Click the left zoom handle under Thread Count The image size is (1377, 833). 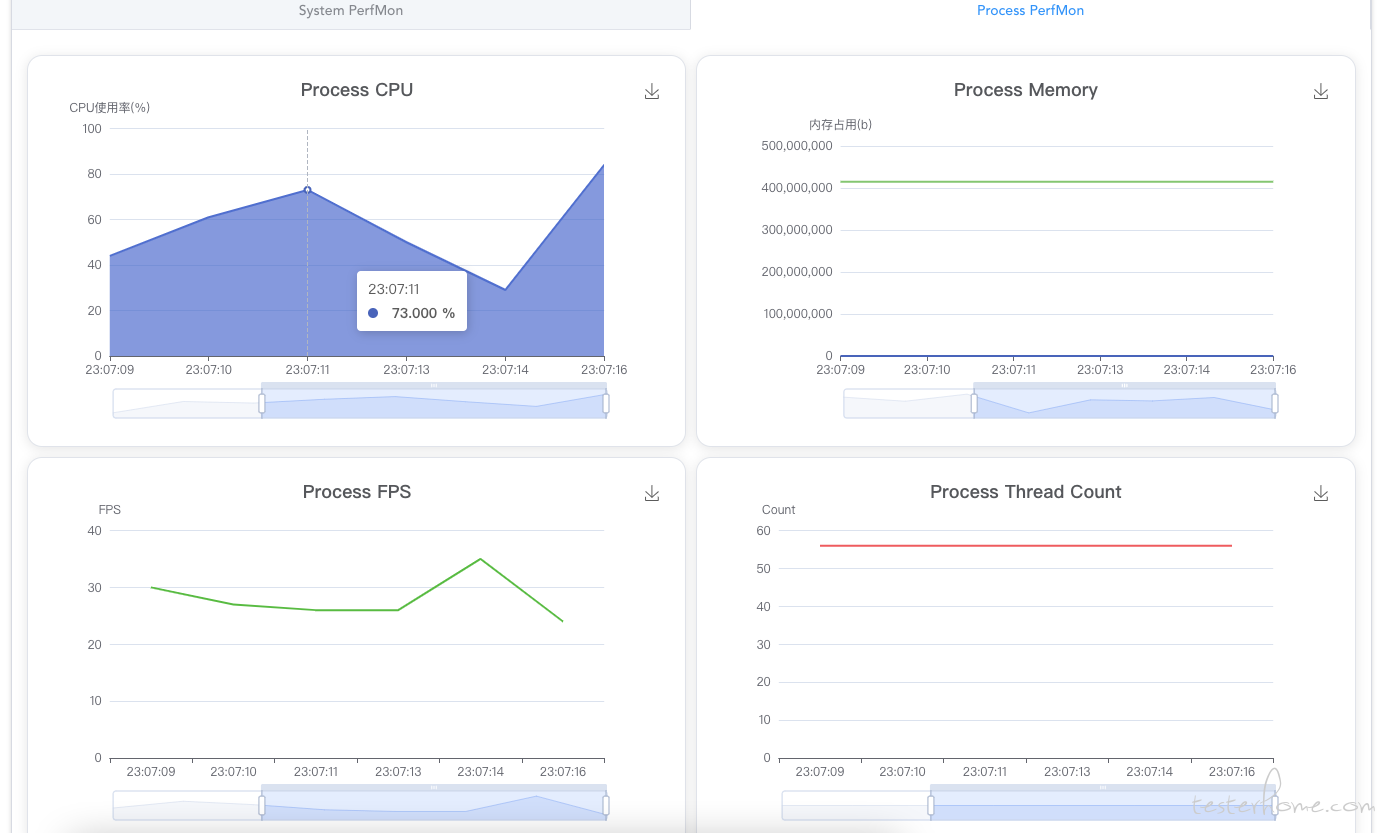pyautogui.click(x=931, y=805)
